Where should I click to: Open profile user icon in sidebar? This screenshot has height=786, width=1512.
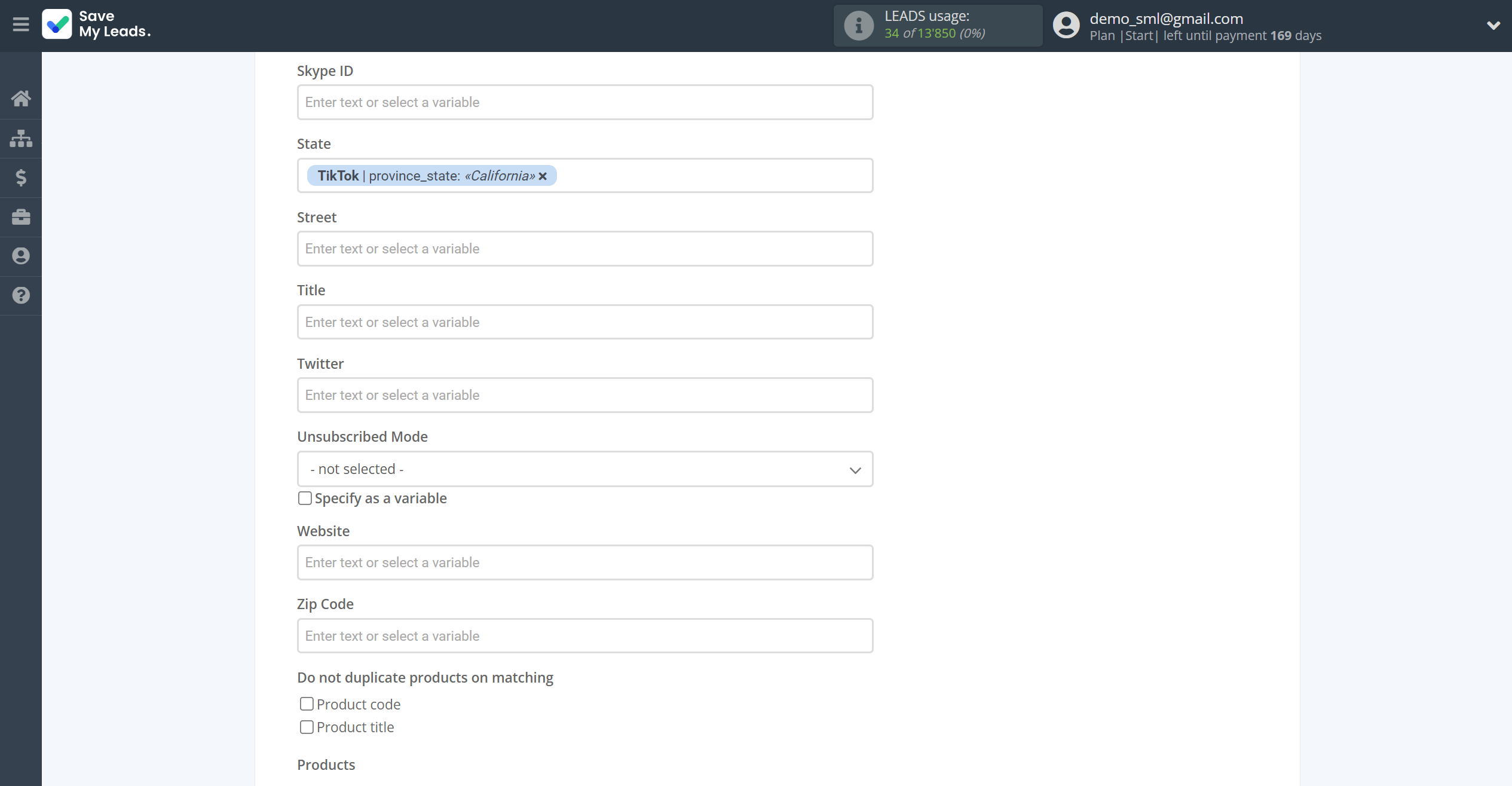21,256
